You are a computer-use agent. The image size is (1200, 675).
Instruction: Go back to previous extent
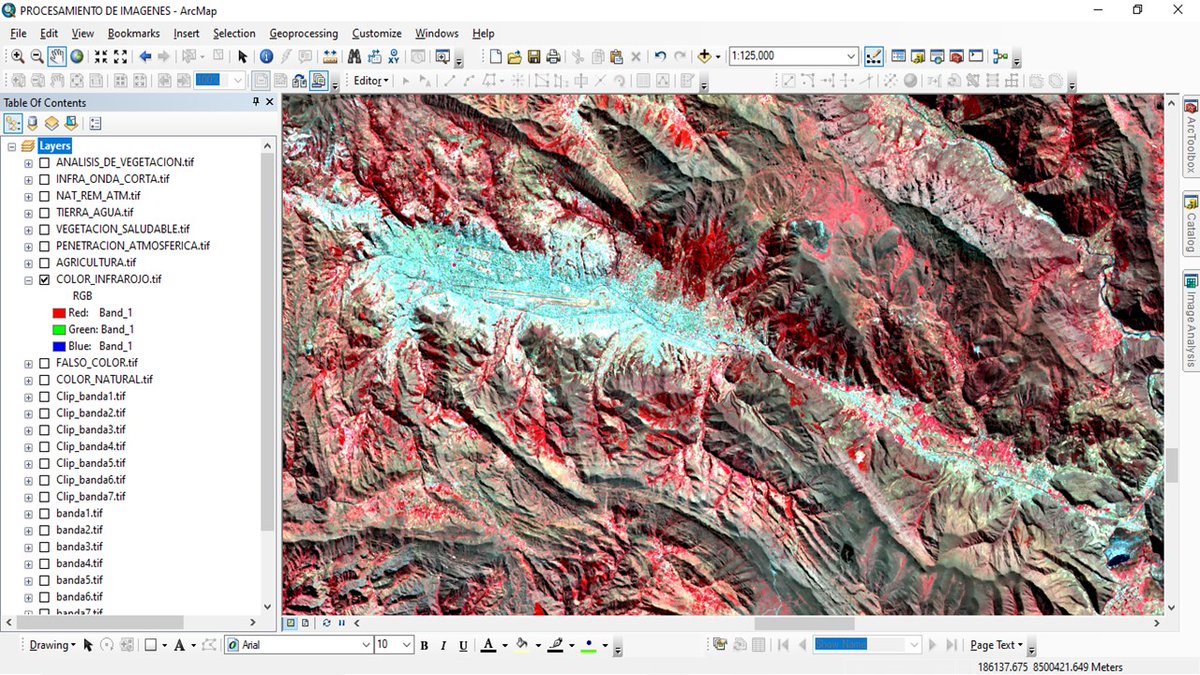(145, 56)
